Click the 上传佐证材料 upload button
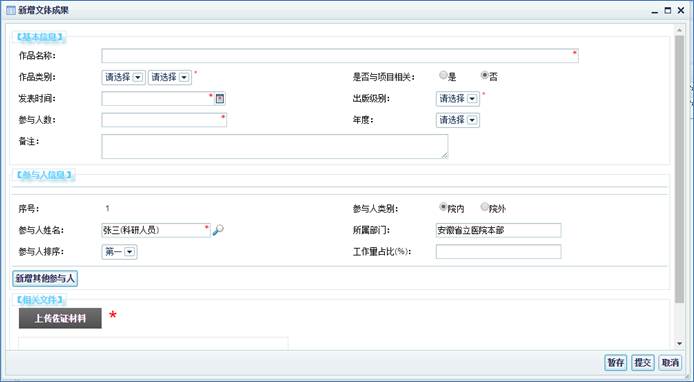 [x=60, y=318]
